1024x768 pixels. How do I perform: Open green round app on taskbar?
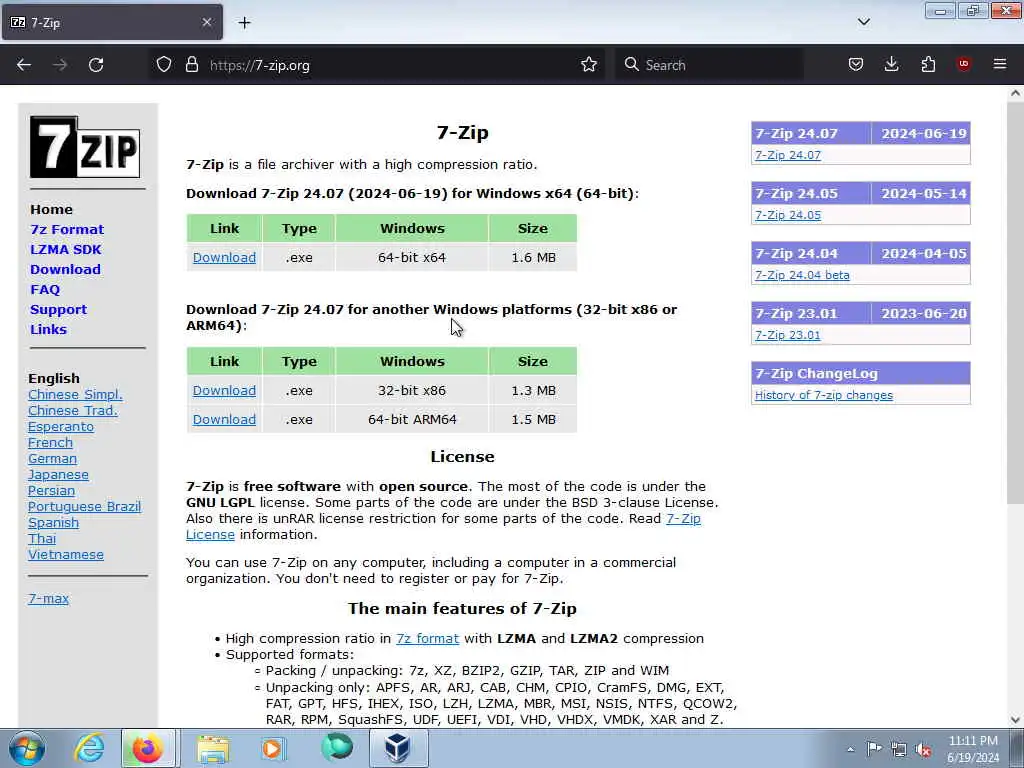coord(337,748)
